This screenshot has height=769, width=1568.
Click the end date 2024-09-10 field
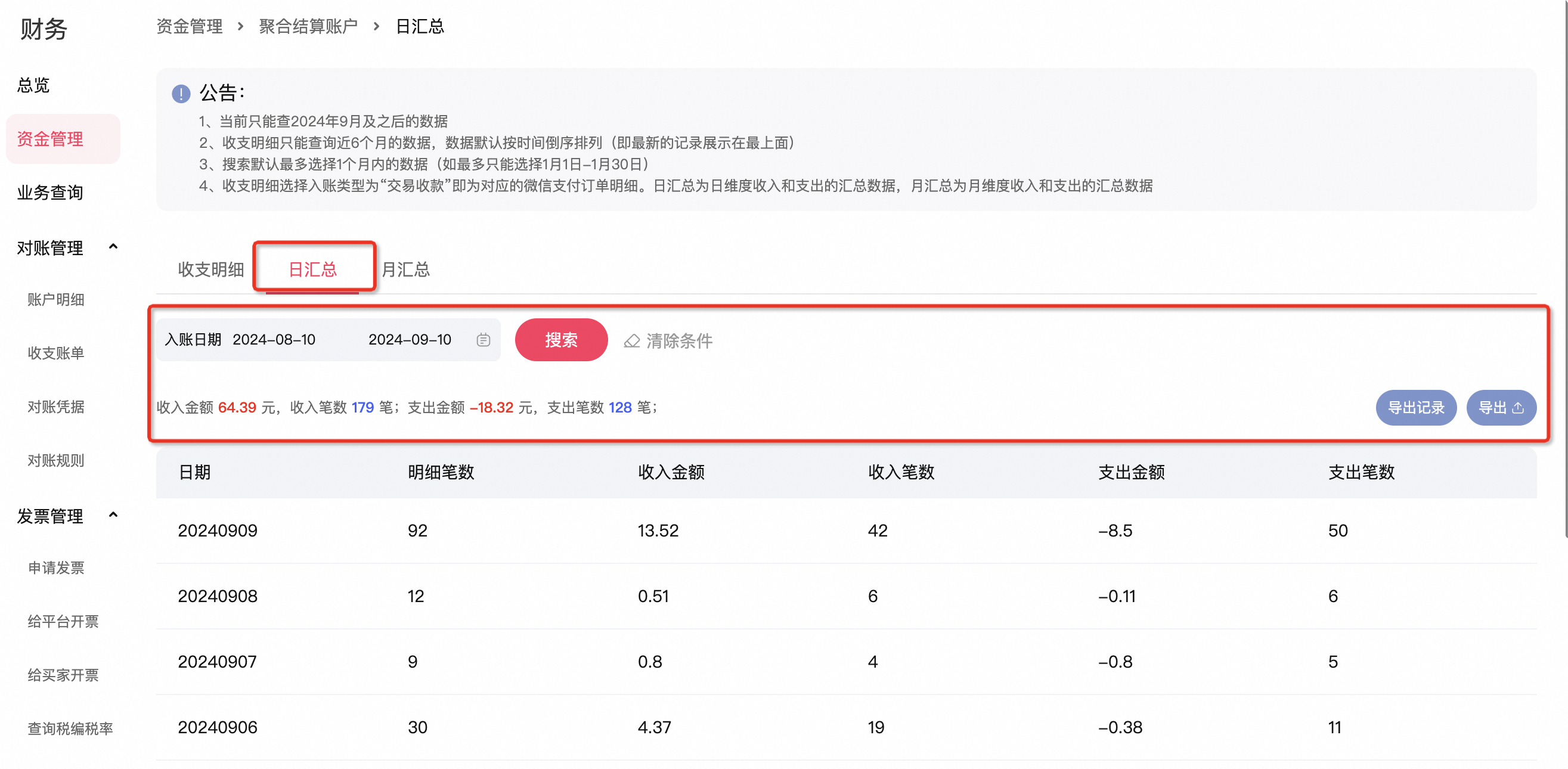pyautogui.click(x=410, y=339)
